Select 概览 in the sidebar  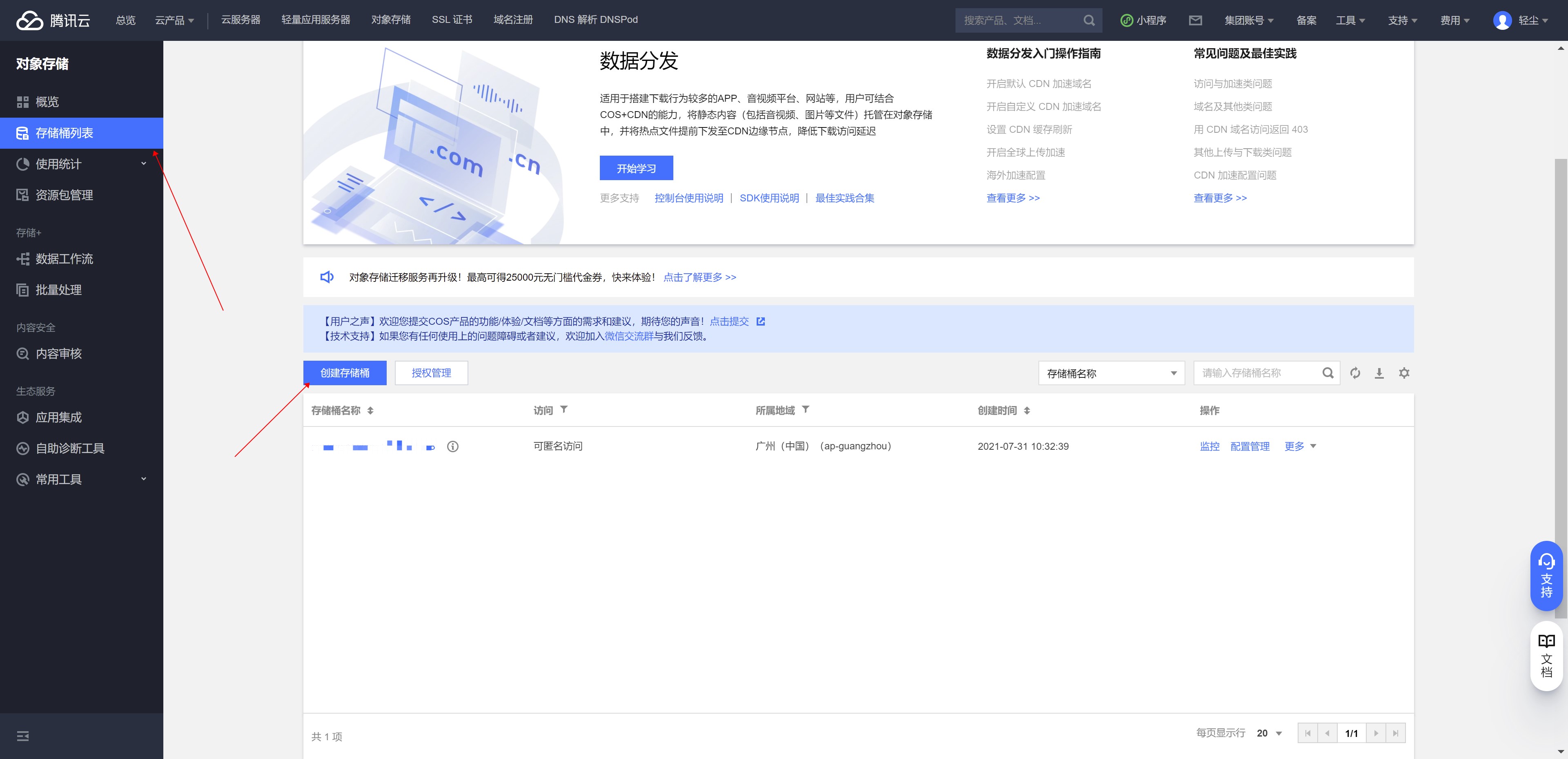click(x=47, y=102)
